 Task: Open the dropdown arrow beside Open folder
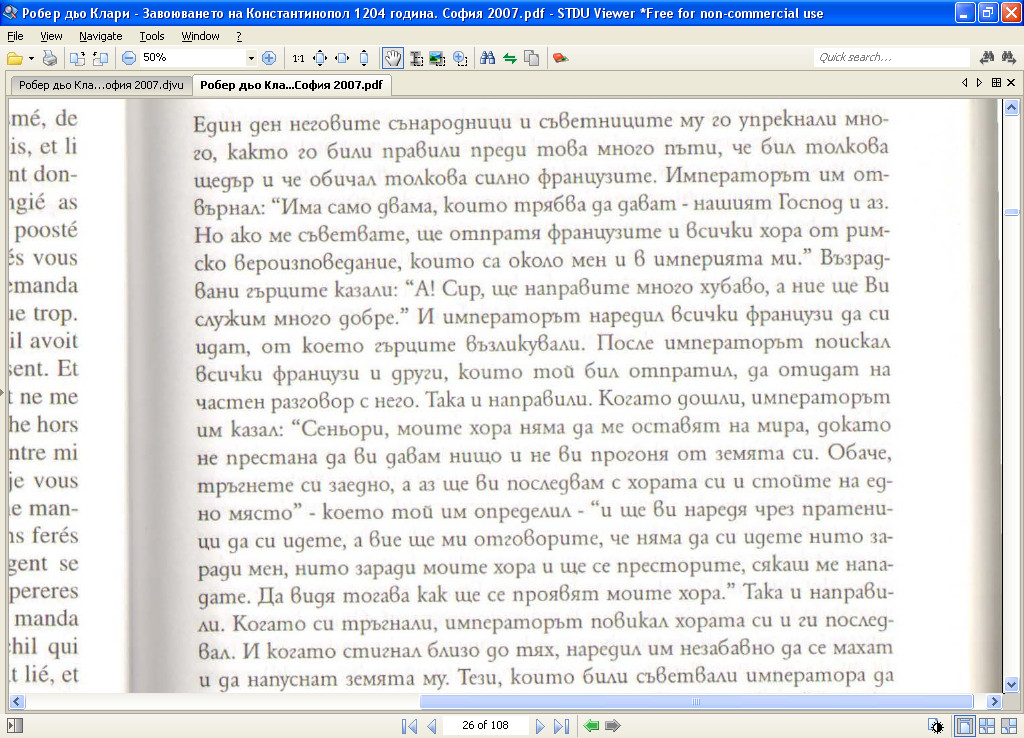click(31, 58)
